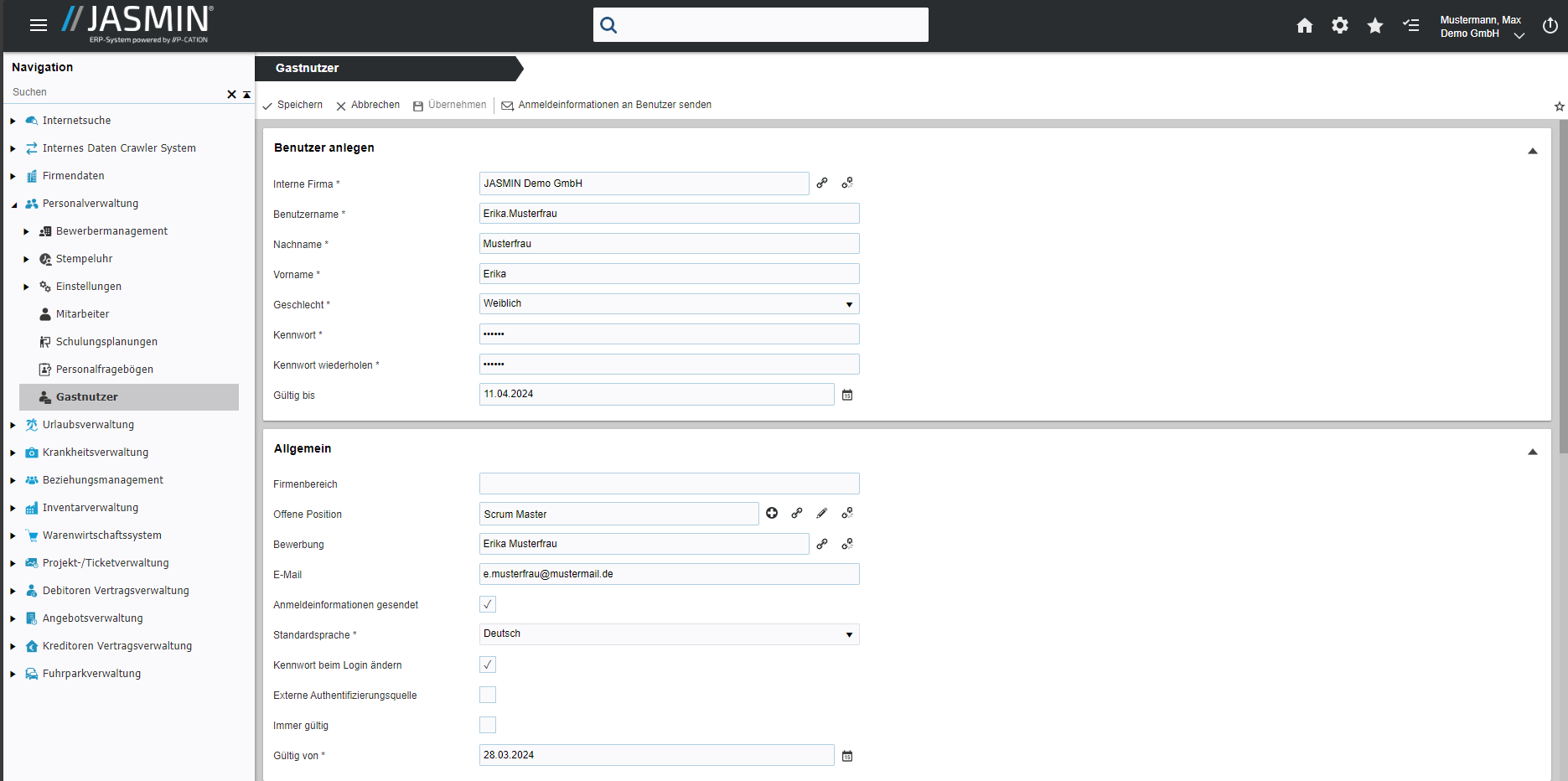Toggle Kennwort beim Login ändern checkbox

pyautogui.click(x=488, y=665)
